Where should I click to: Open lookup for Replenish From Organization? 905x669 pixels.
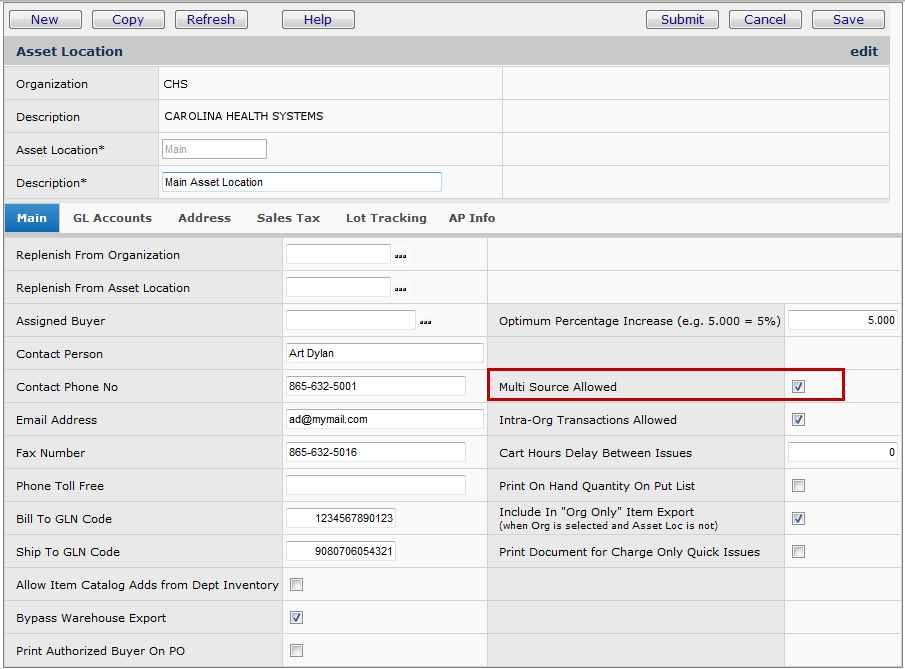coord(400,256)
